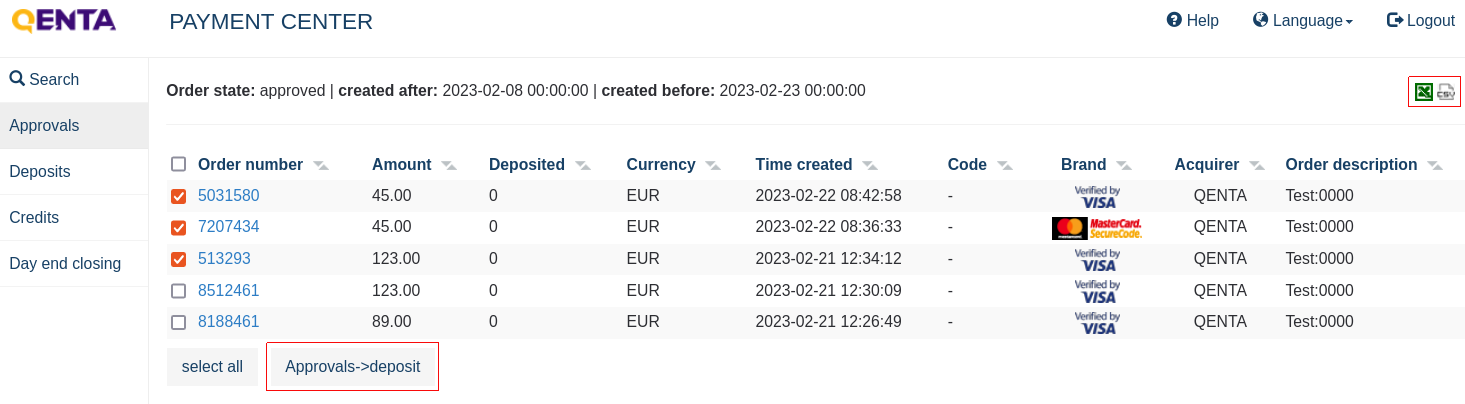Log out via Logout link
1465x404 pixels.
pyautogui.click(x=1420, y=20)
